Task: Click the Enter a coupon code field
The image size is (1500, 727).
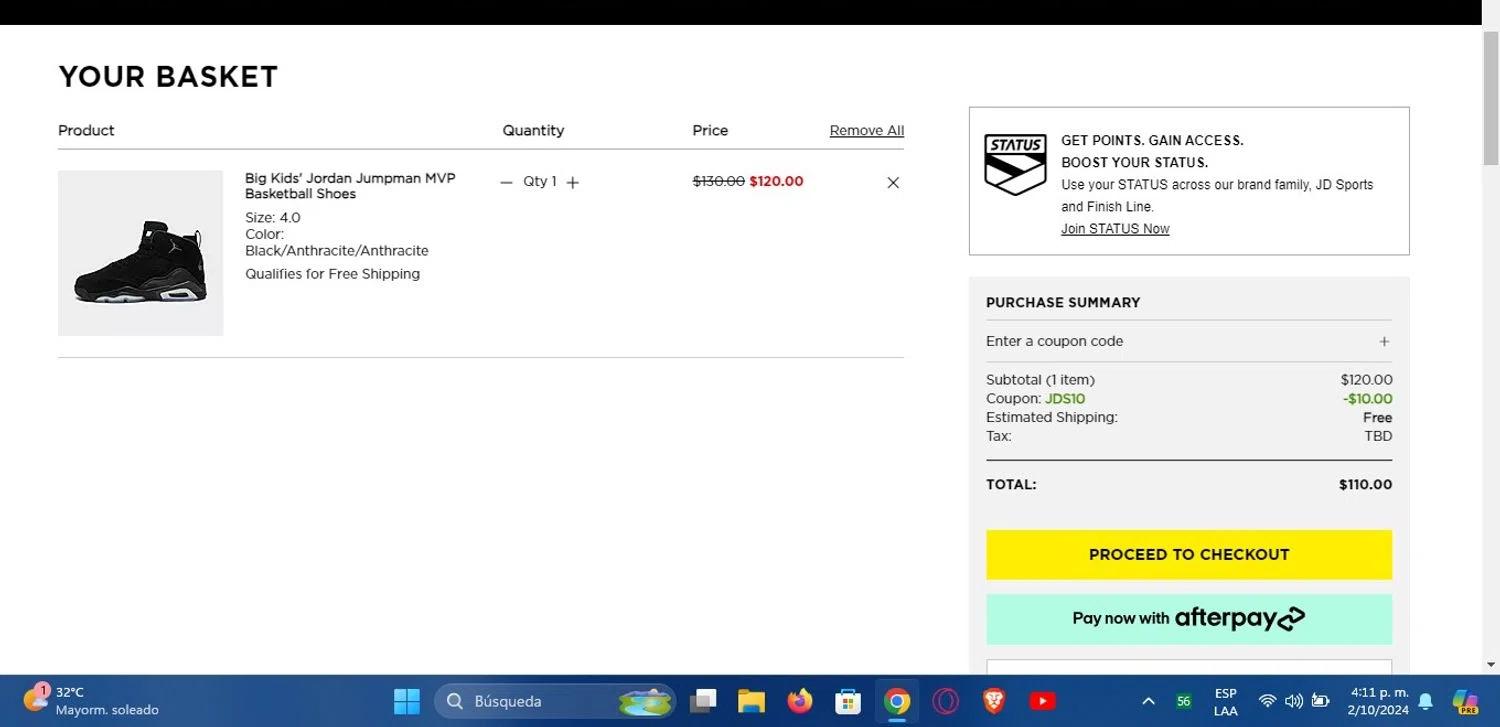Action: coord(1189,341)
